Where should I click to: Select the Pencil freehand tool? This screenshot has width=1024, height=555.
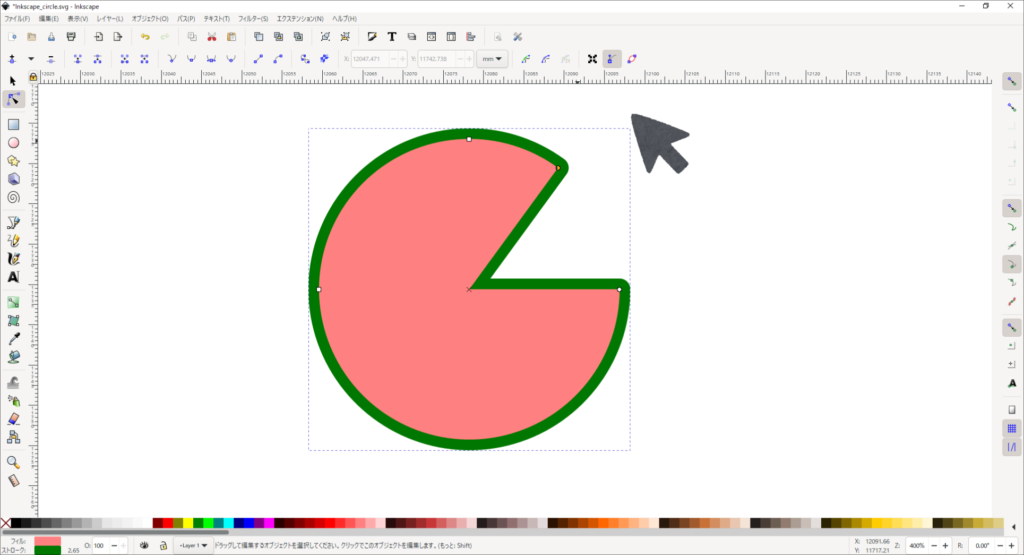coord(13,241)
